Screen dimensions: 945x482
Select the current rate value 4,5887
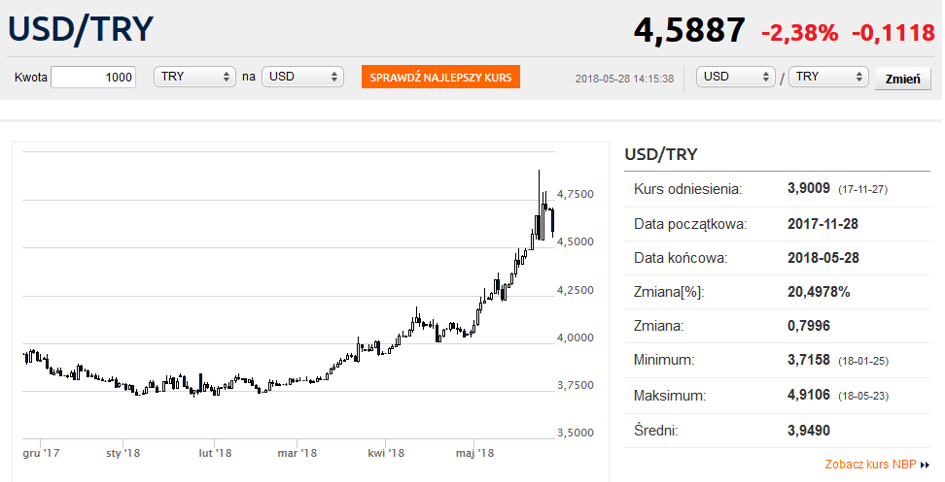coord(689,31)
